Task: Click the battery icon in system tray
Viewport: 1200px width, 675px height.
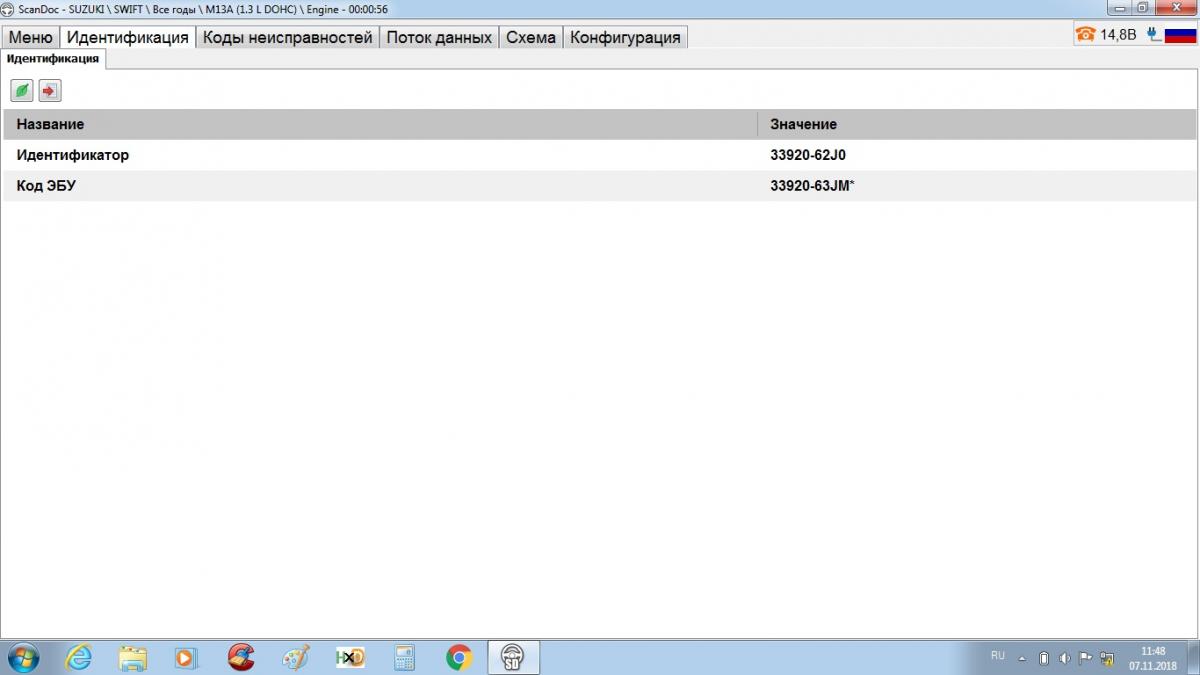Action: [1044, 658]
